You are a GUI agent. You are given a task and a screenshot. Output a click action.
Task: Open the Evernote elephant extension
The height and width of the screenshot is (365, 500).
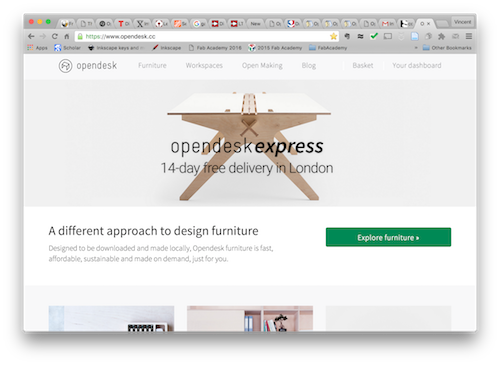(347, 36)
